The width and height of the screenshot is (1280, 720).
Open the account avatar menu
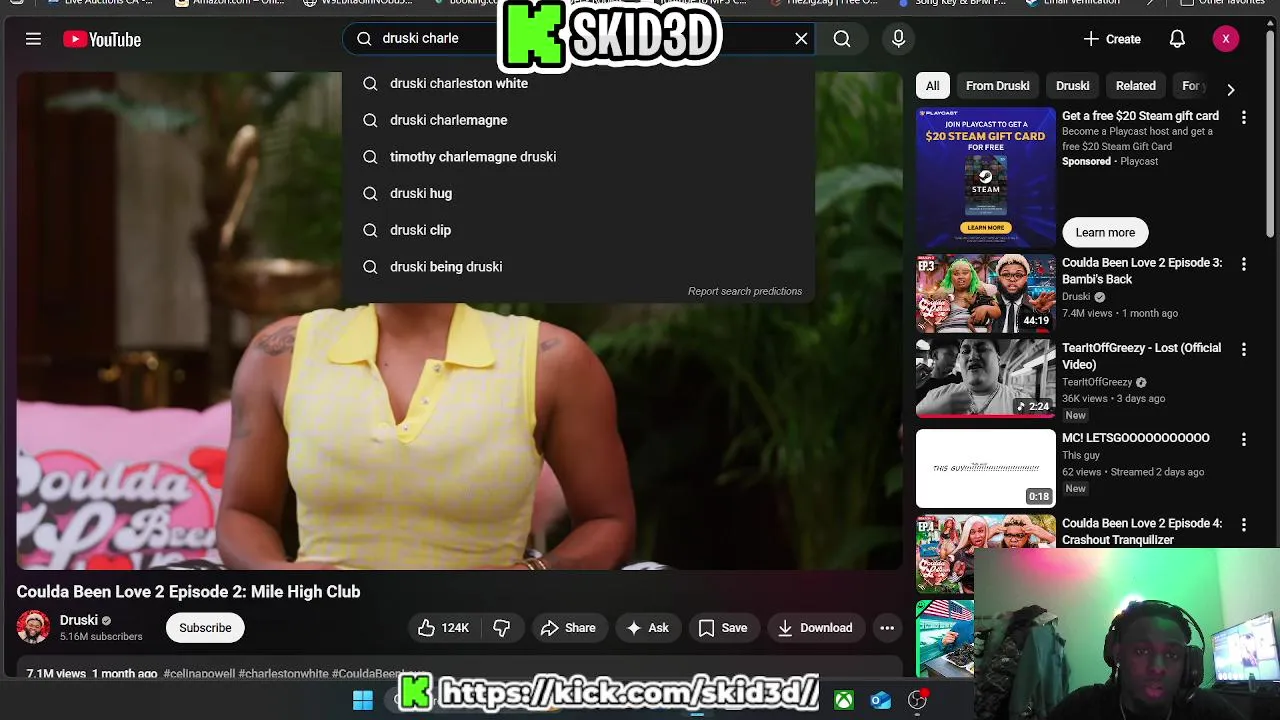pos(1226,39)
